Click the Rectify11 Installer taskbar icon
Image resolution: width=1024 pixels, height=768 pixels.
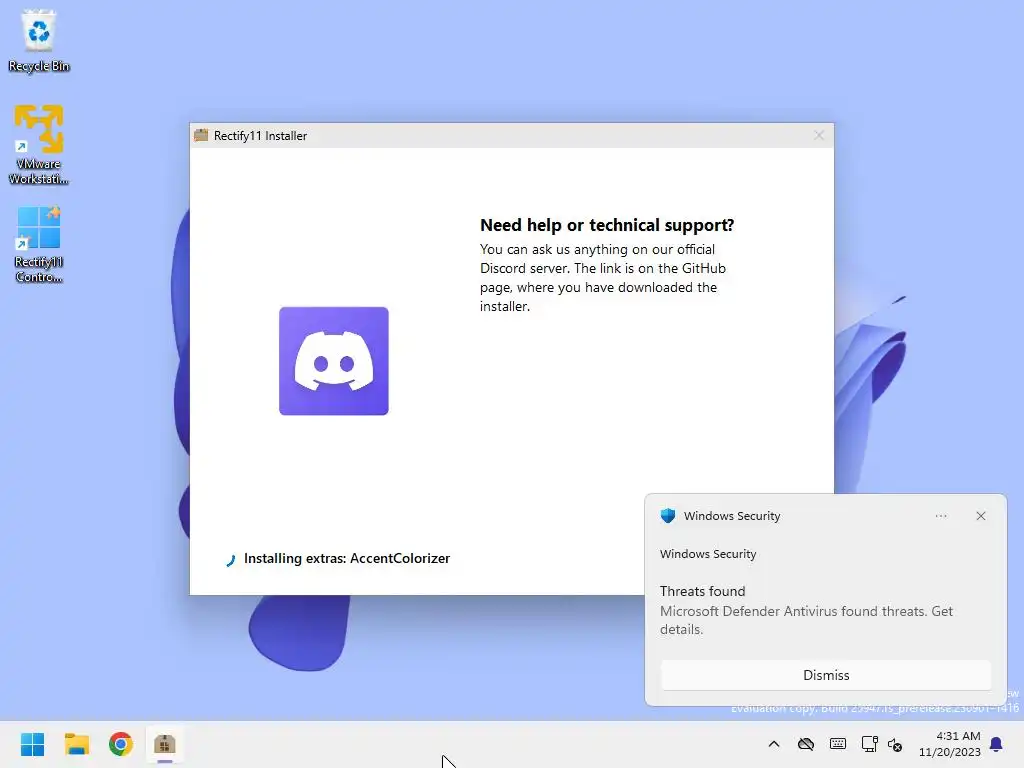[165, 744]
